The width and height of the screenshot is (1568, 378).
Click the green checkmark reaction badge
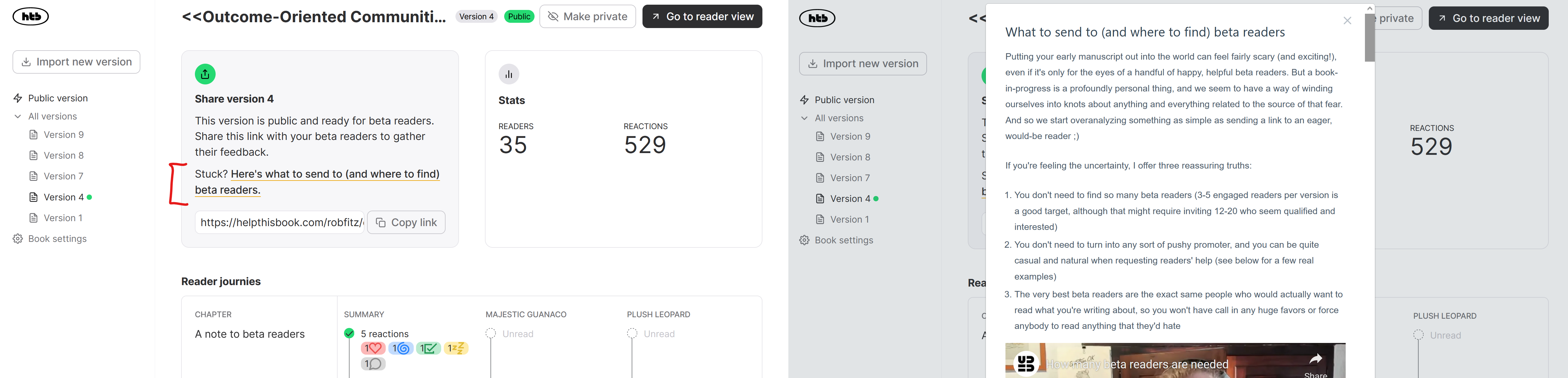point(429,348)
